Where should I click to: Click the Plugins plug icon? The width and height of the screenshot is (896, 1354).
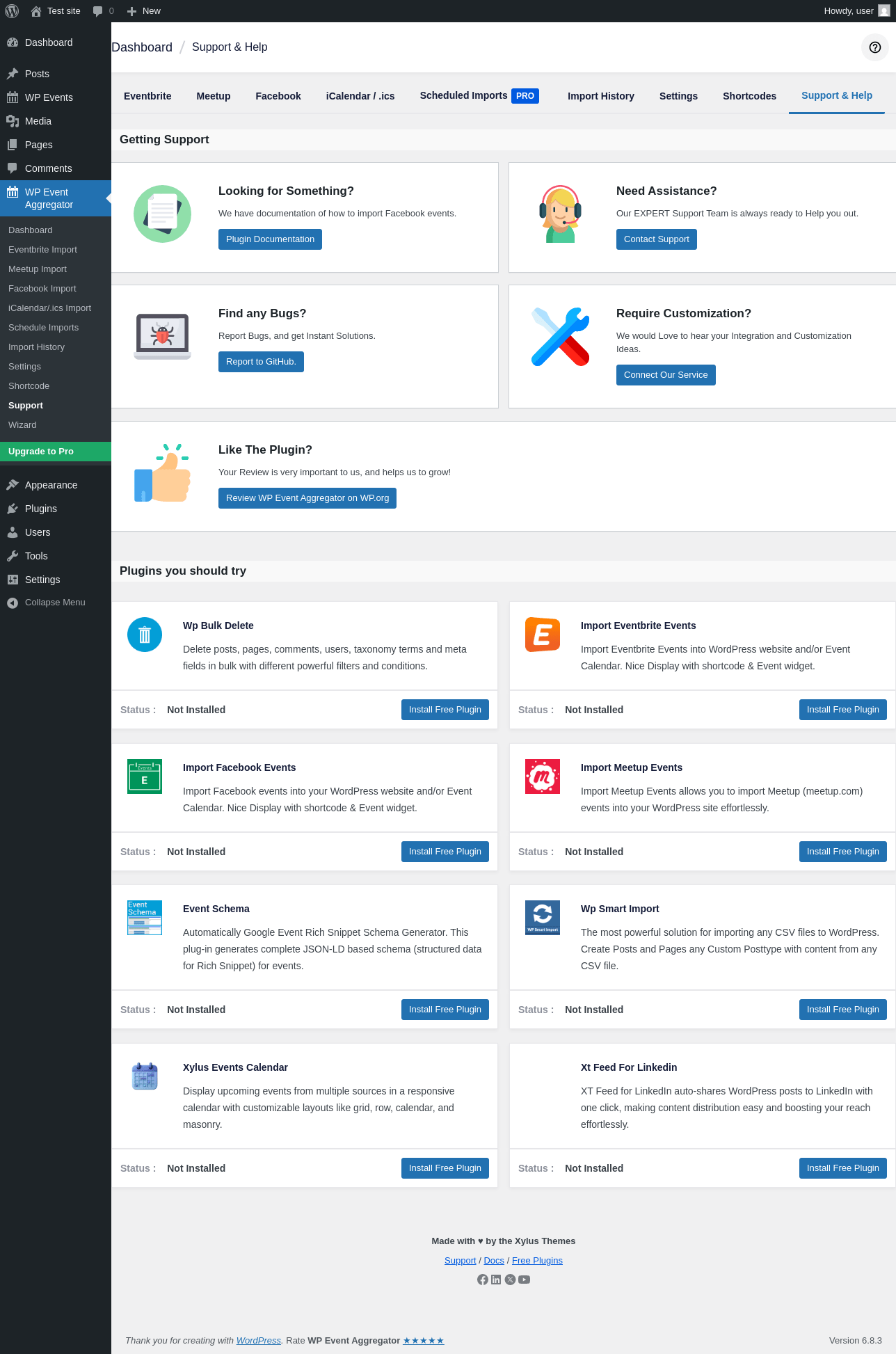tap(13, 509)
